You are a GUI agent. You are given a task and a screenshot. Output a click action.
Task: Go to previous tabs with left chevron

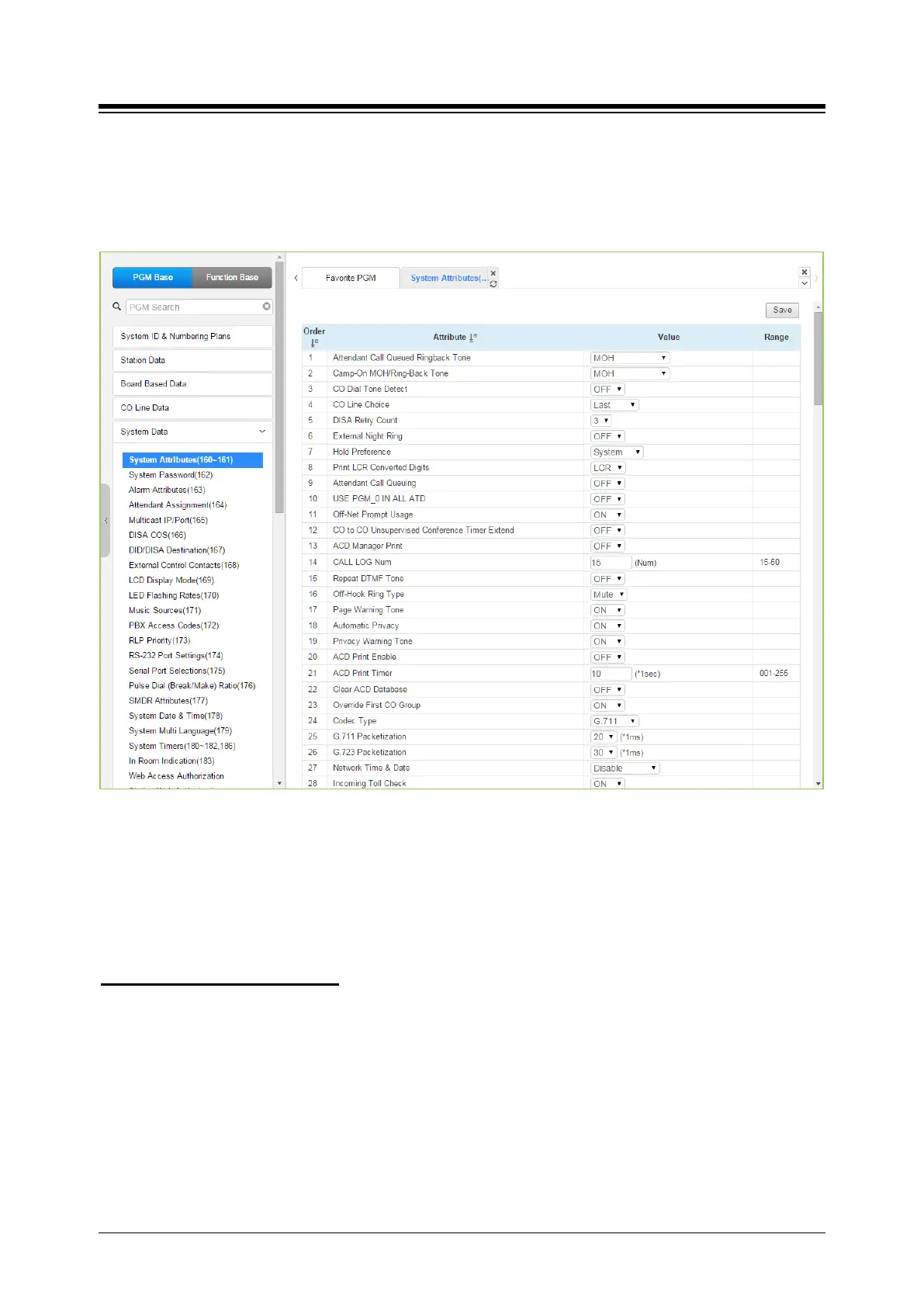pyautogui.click(x=296, y=278)
